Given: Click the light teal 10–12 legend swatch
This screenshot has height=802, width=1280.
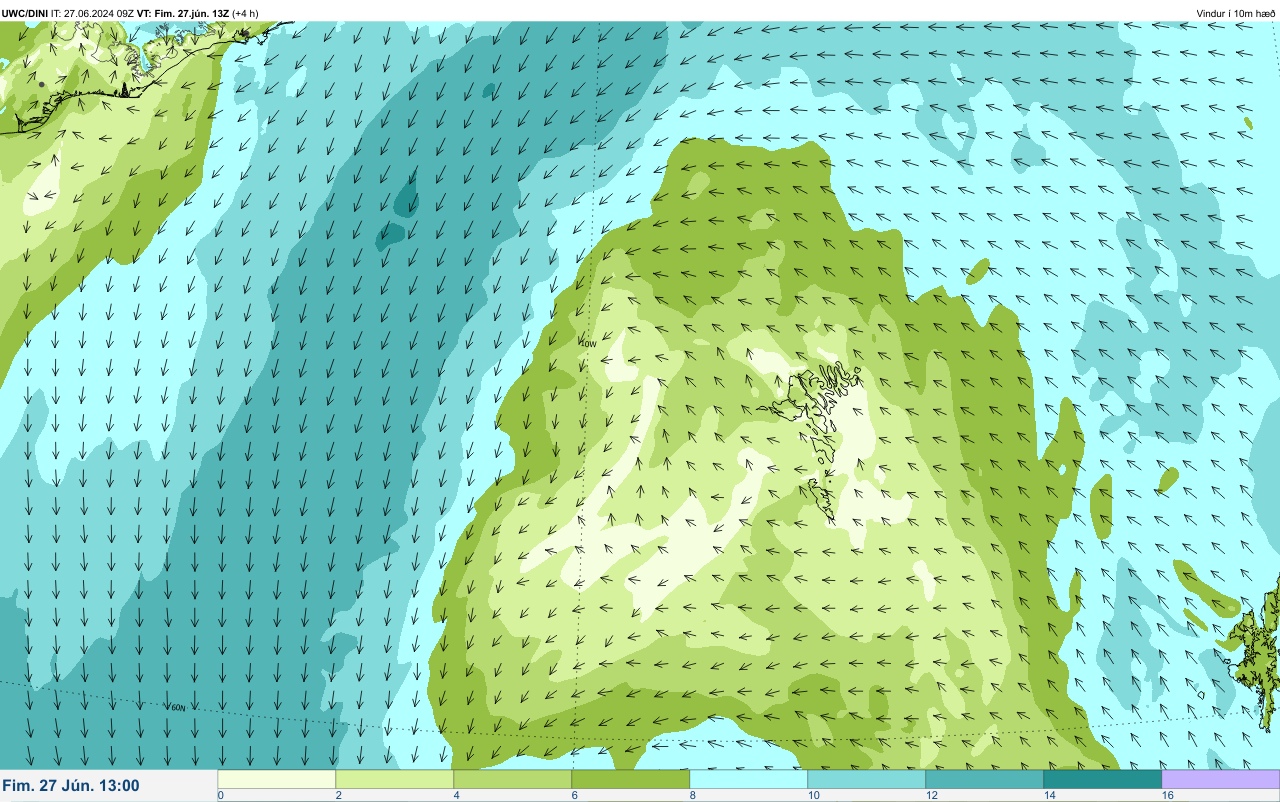Looking at the screenshot, I should [x=867, y=779].
